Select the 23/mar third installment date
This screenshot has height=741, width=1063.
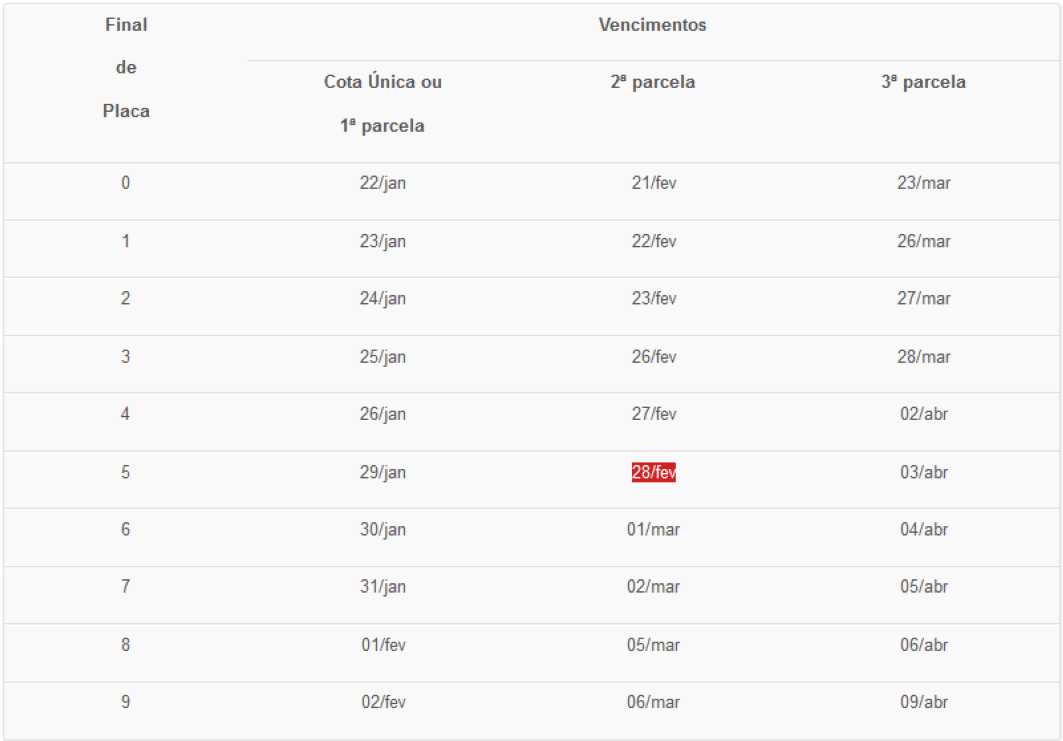[923, 183]
